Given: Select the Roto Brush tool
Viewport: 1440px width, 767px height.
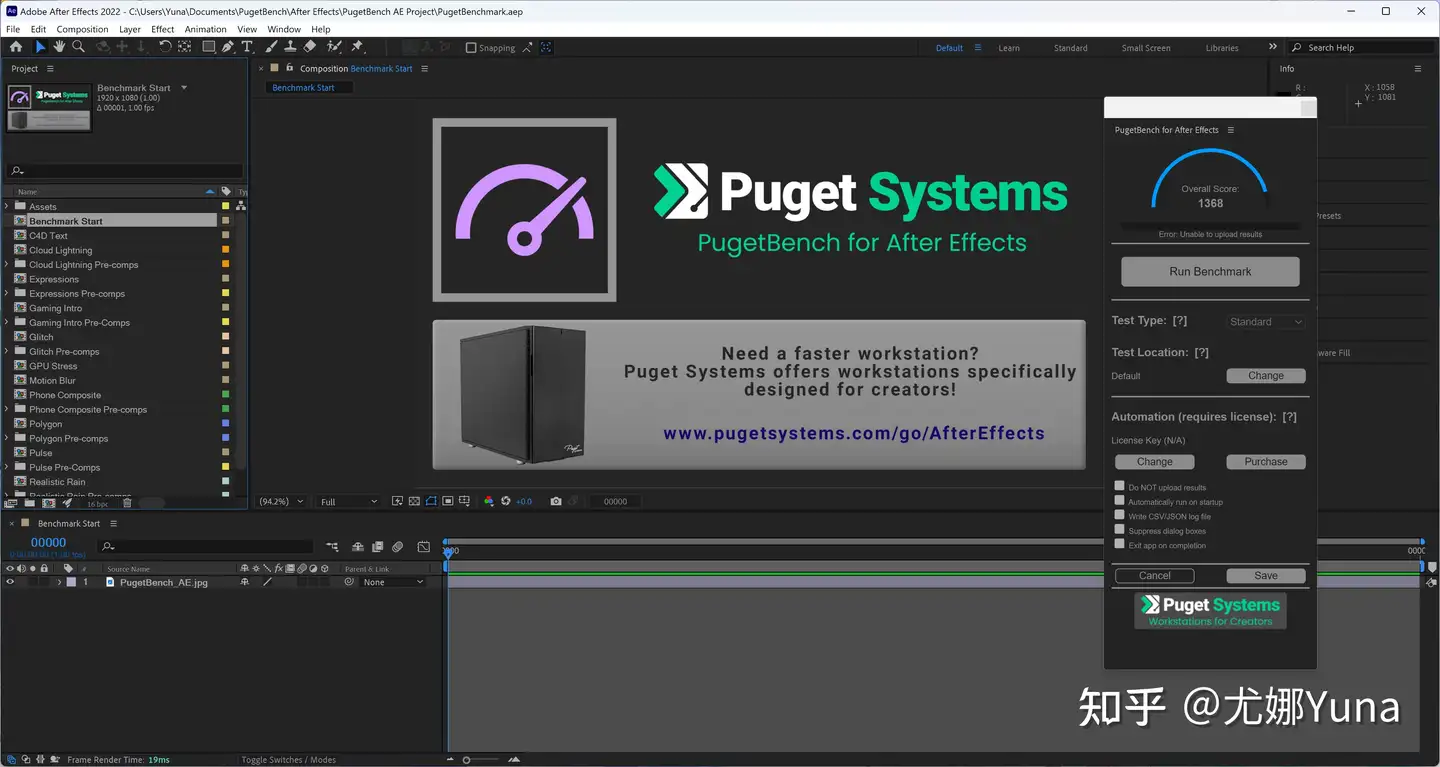Looking at the screenshot, I should click(334, 47).
